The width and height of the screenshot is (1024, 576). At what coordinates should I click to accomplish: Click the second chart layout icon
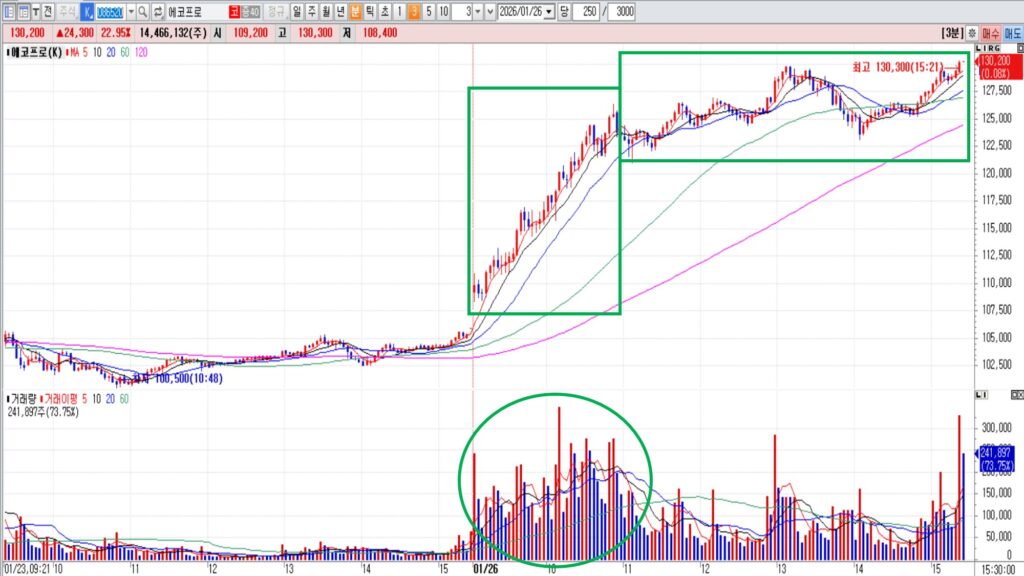click(23, 12)
